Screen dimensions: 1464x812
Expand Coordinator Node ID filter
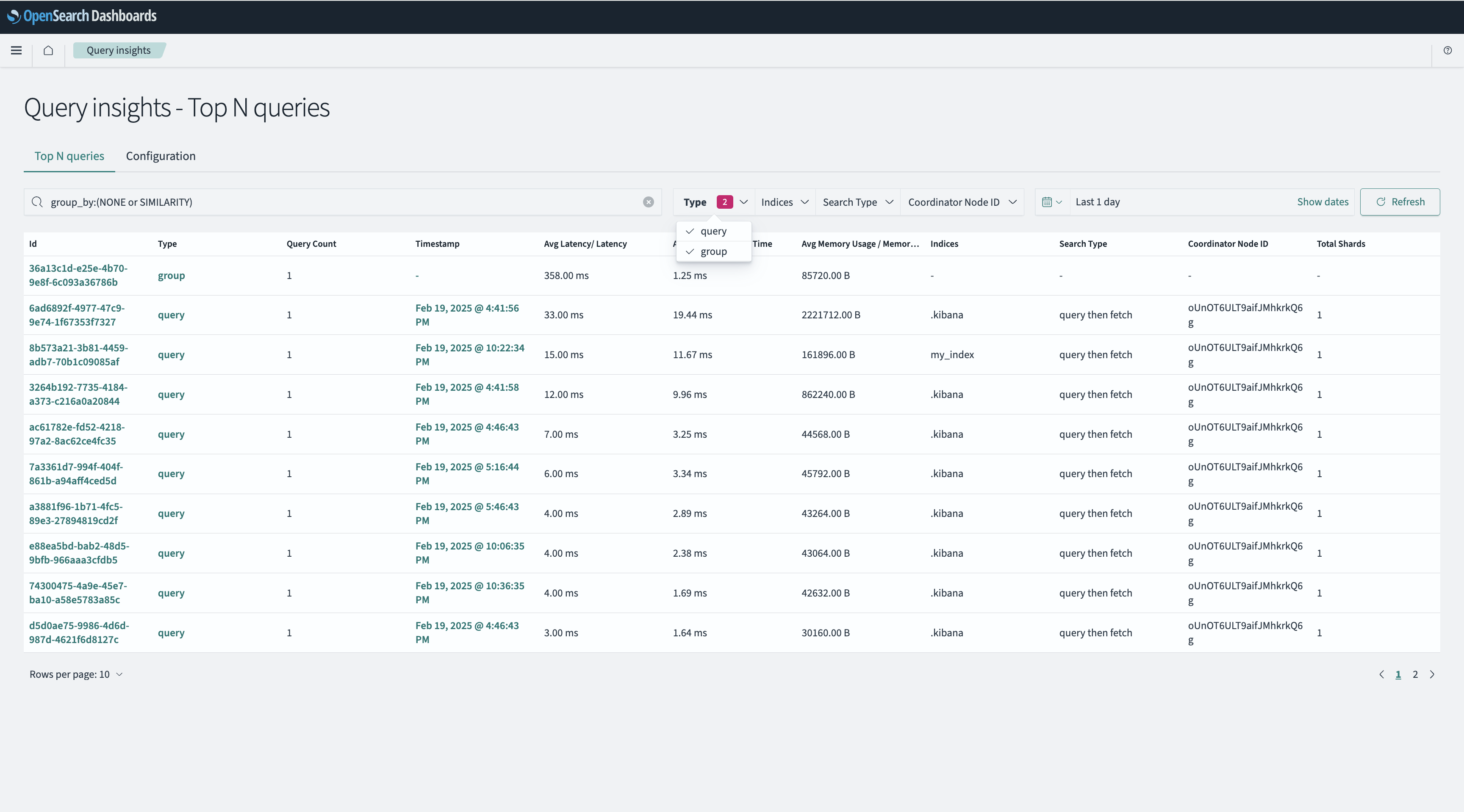tap(962, 202)
